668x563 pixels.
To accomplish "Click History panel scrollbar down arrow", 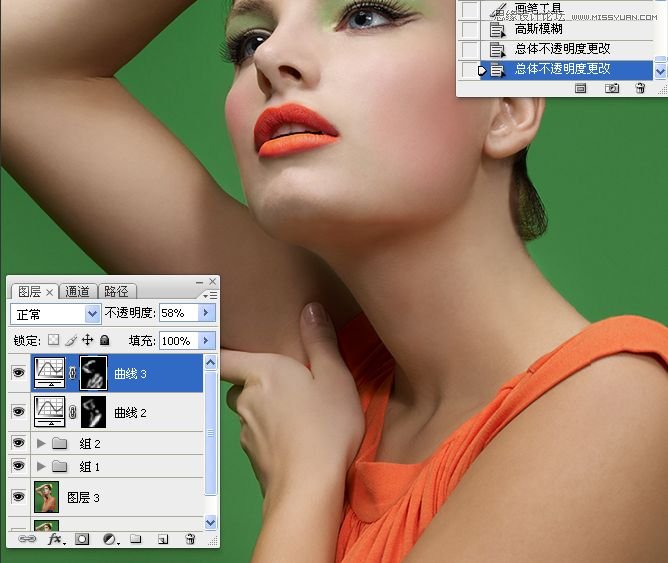I will (660, 71).
